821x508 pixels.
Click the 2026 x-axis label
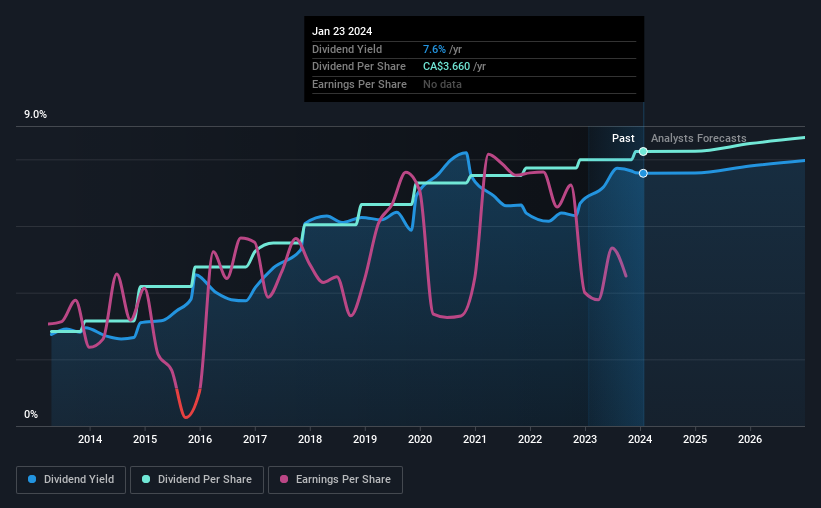pos(750,439)
